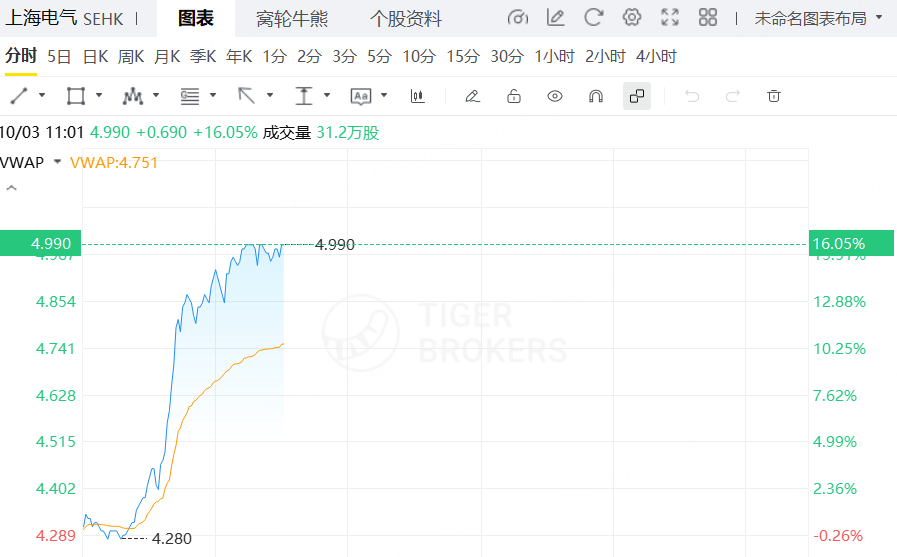
Task: Expand the Fibonacci tool dropdown arrow
Action: pos(213,95)
